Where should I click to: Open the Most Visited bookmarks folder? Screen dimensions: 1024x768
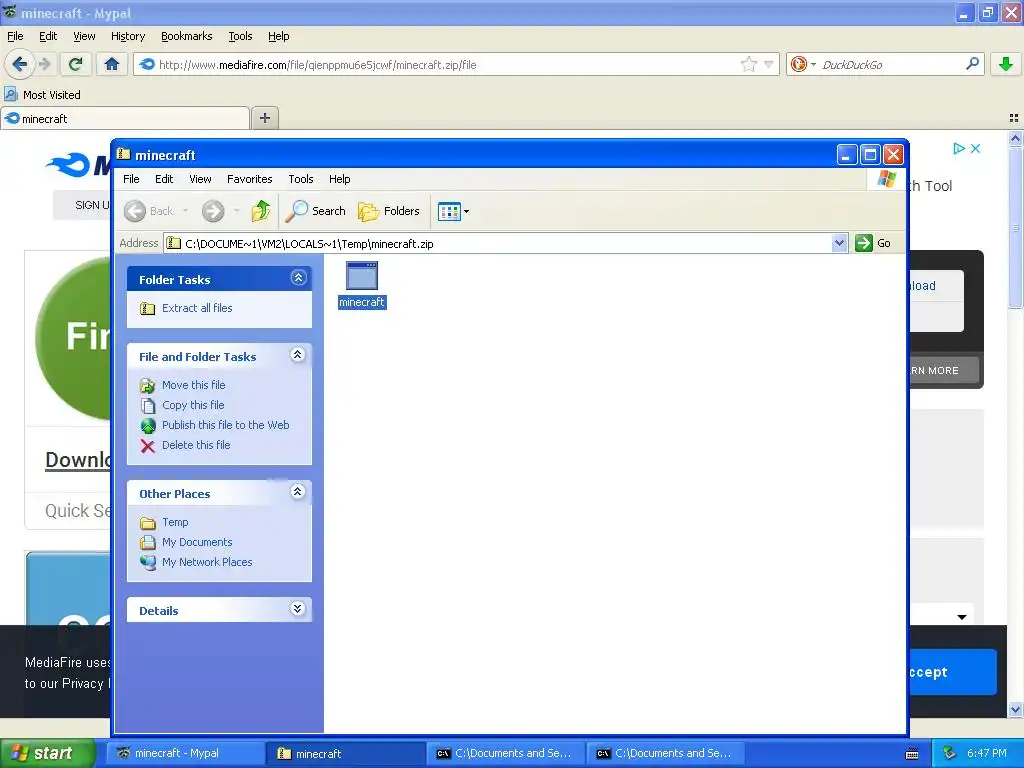click(43, 95)
